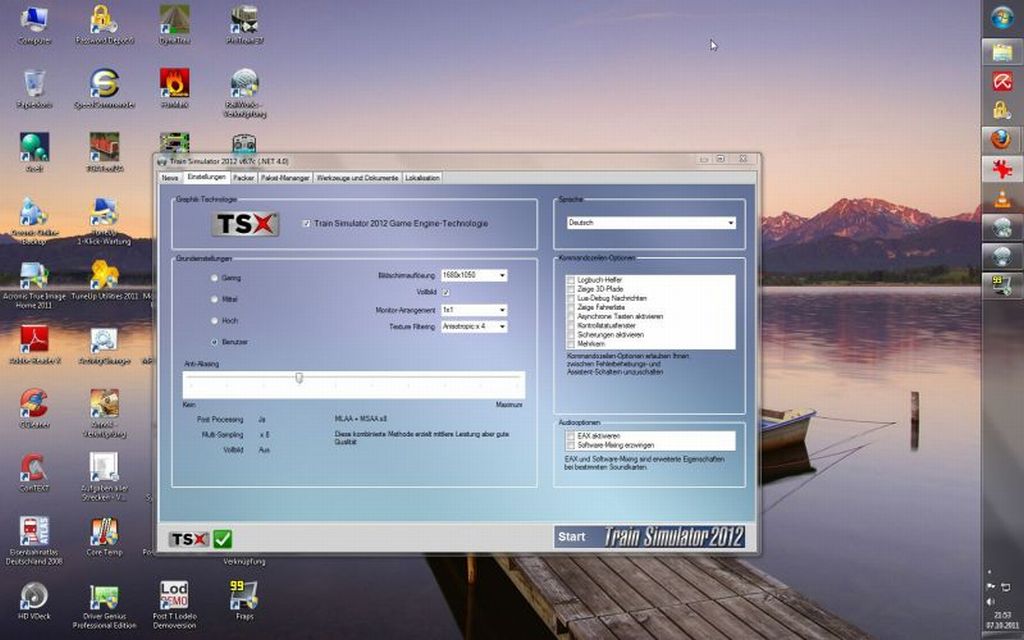This screenshot has height=640, width=1024.
Task: Click the red Avira taskbar icon
Action: click(1002, 81)
